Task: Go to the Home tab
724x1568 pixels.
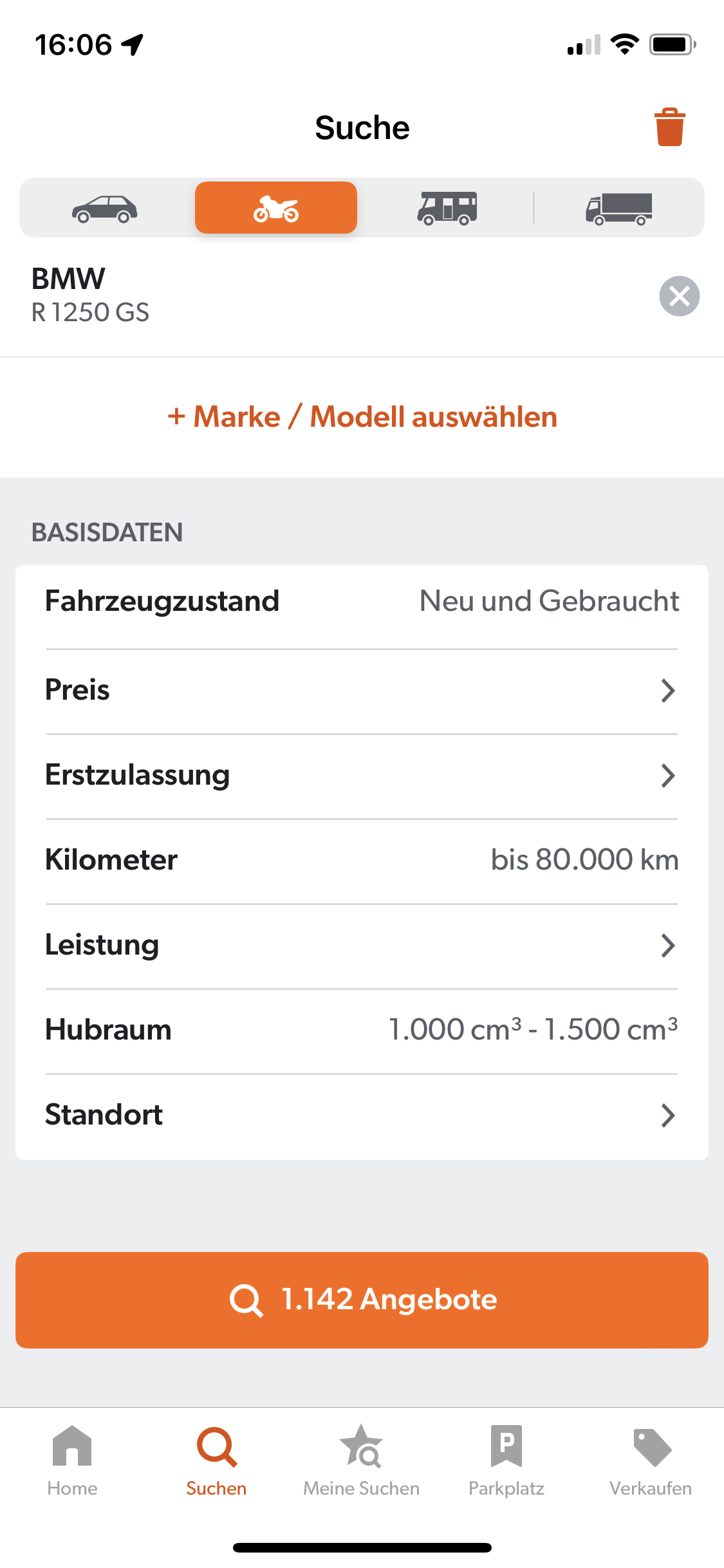Action: coord(72,1462)
